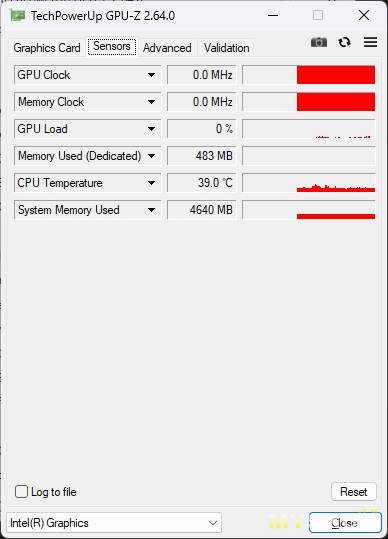Open the Memory Clock sensor dropdown arrow
This screenshot has height=539, width=388.
[151, 102]
